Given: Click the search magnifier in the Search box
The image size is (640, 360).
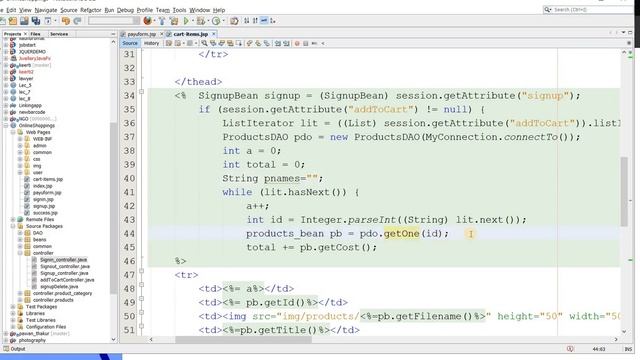Looking at the screenshot, I should tap(547, 9).
